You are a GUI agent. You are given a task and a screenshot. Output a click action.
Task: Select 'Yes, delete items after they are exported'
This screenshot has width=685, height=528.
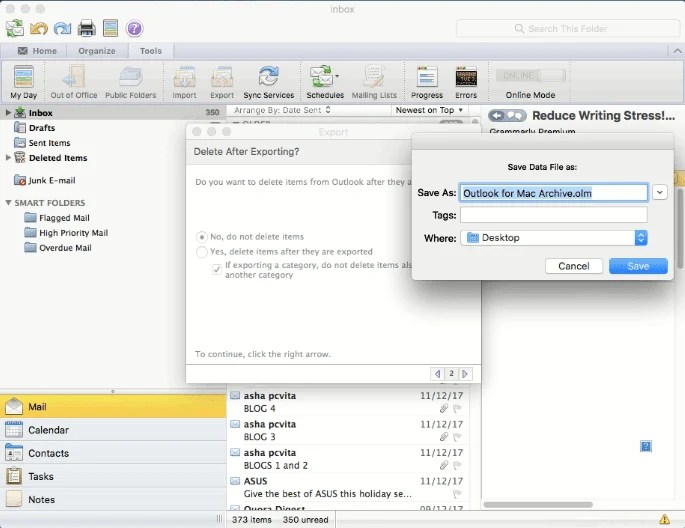pyautogui.click(x=201, y=252)
